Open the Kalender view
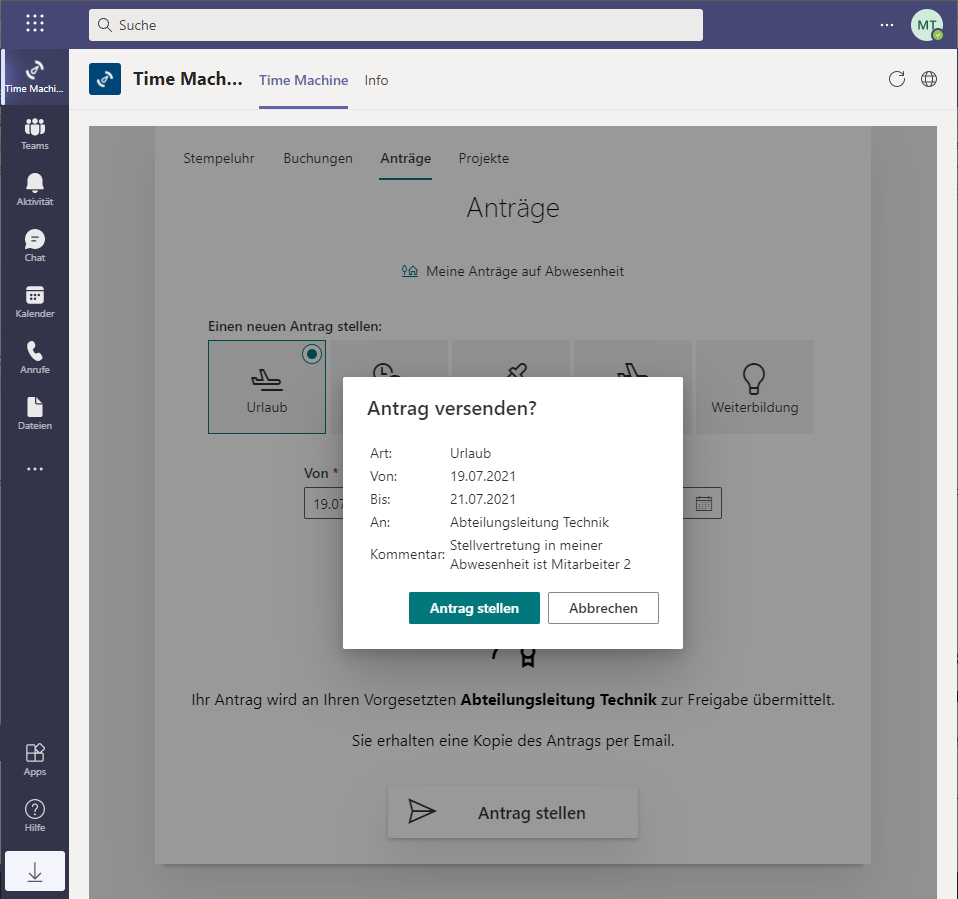 pyautogui.click(x=35, y=301)
